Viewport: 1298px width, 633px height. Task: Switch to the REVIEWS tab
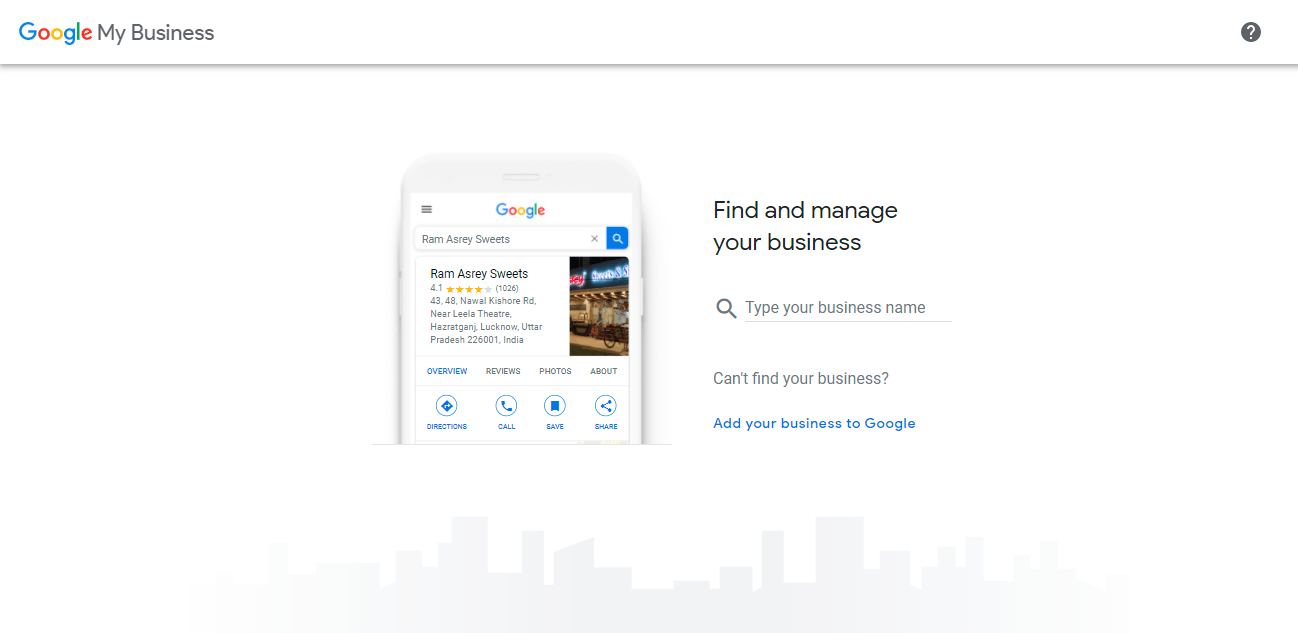tap(503, 371)
